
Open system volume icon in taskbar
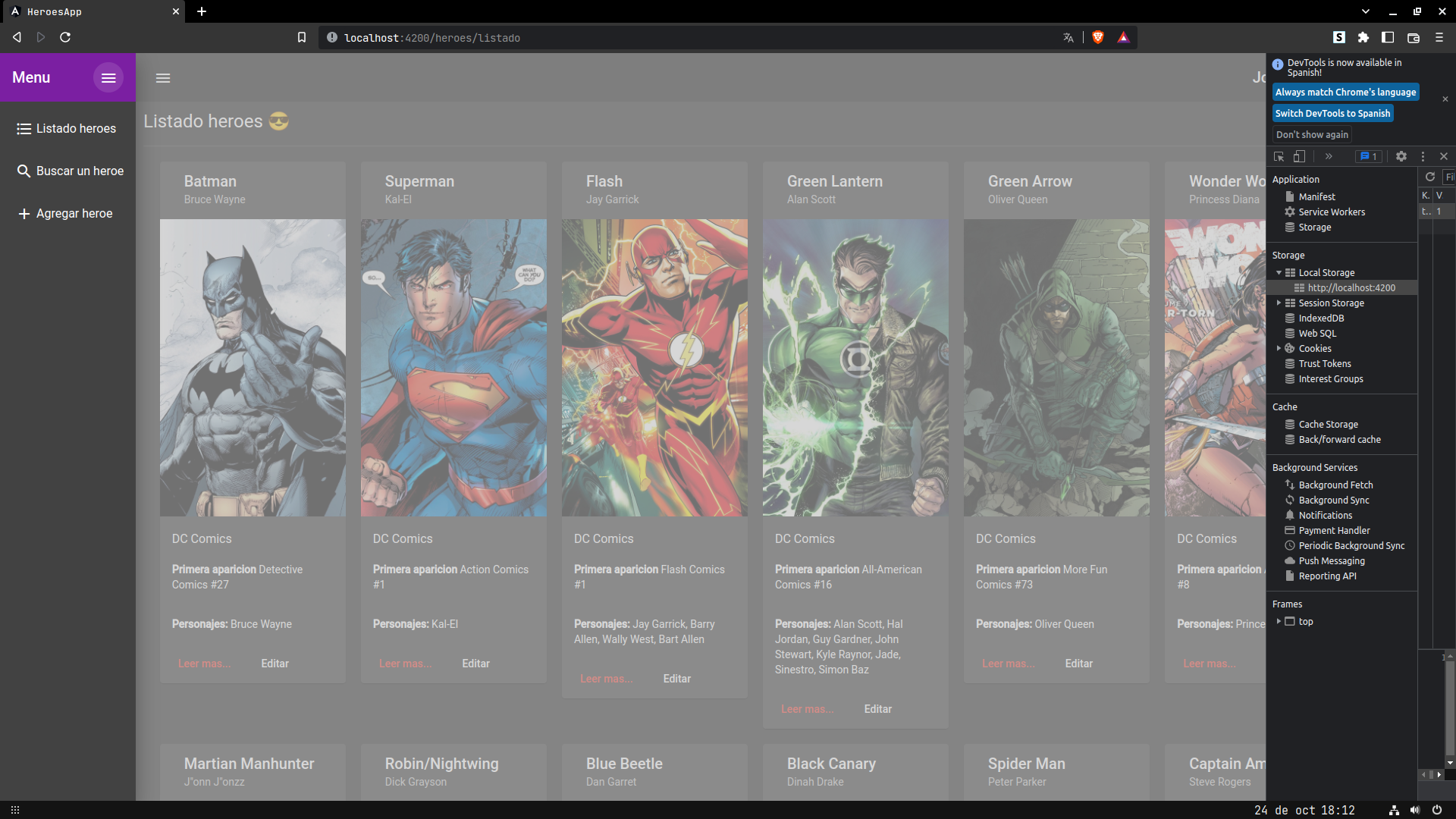(x=1415, y=810)
